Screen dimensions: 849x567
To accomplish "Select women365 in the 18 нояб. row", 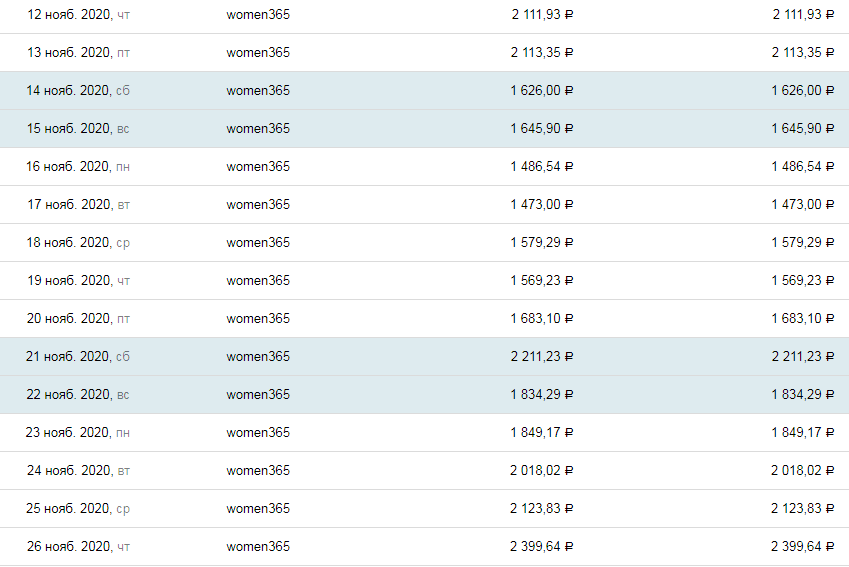I will 258,242.
